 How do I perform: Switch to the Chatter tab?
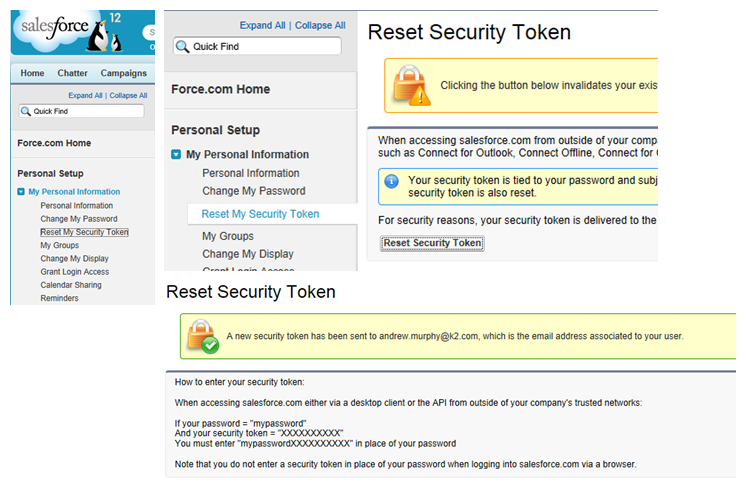pyautogui.click(x=72, y=73)
